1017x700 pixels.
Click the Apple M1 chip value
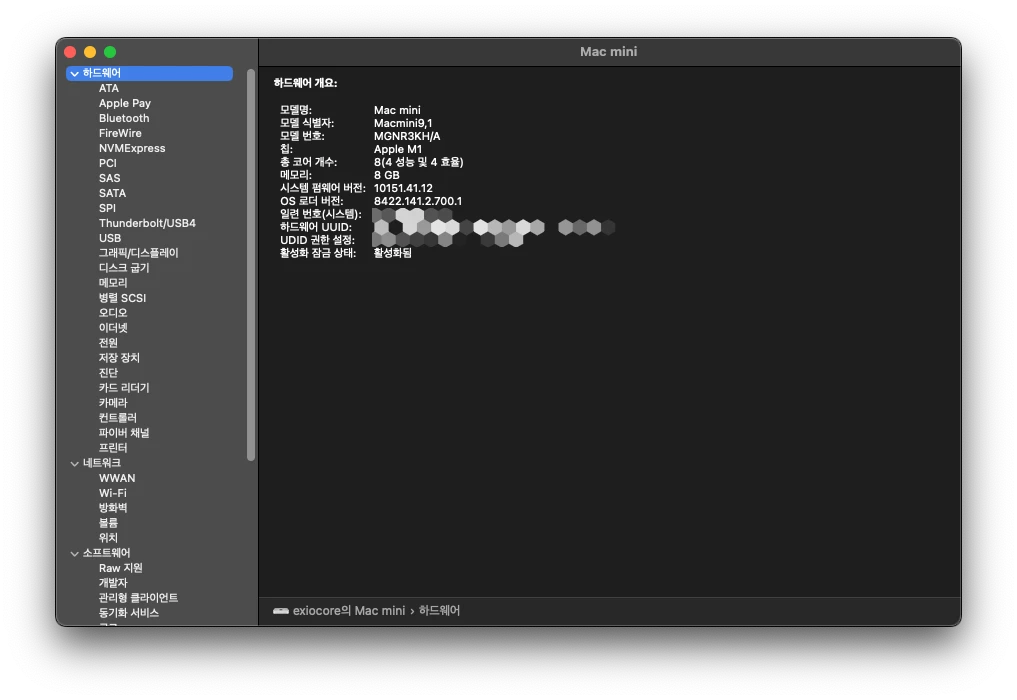click(398, 149)
